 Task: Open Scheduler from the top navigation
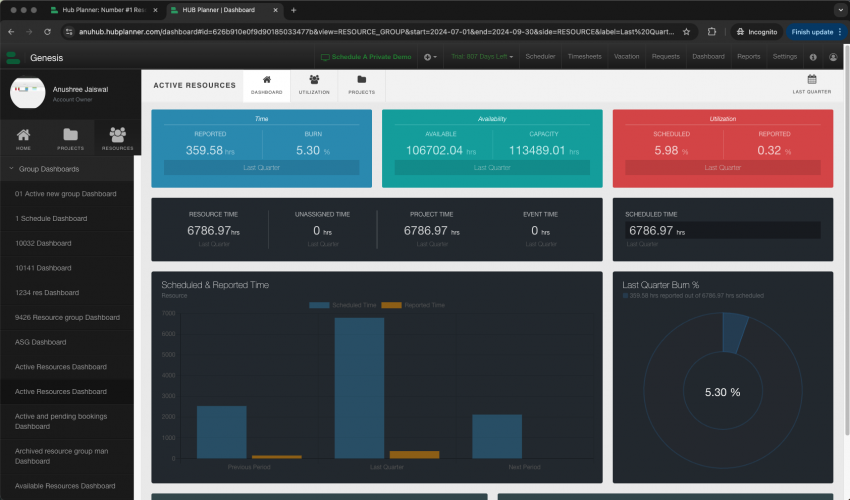(x=540, y=57)
